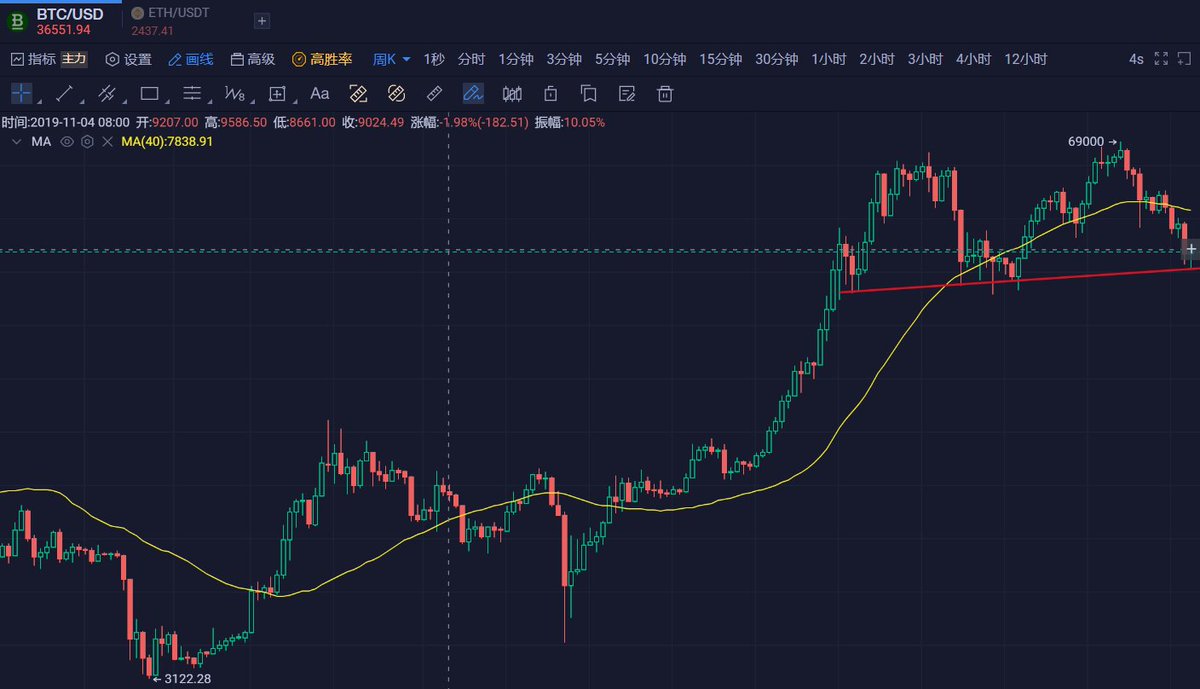Select the 3小时 timeframe
The height and width of the screenshot is (689, 1200).
click(x=925, y=59)
